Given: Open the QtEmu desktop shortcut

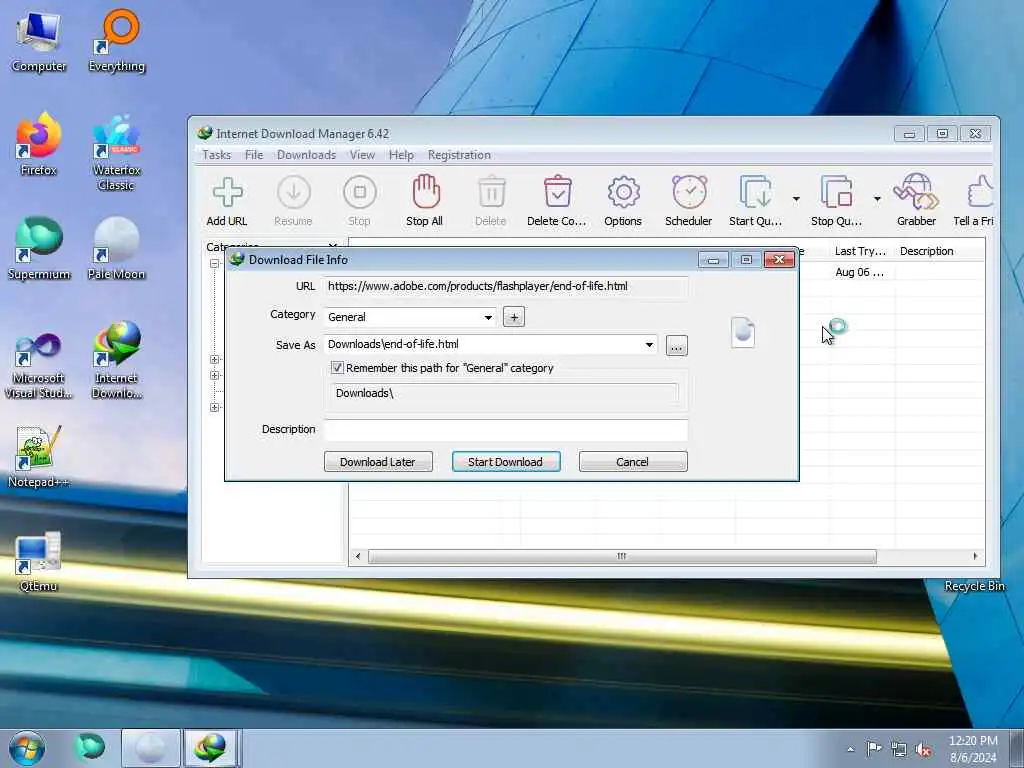Looking at the screenshot, I should pyautogui.click(x=39, y=562).
